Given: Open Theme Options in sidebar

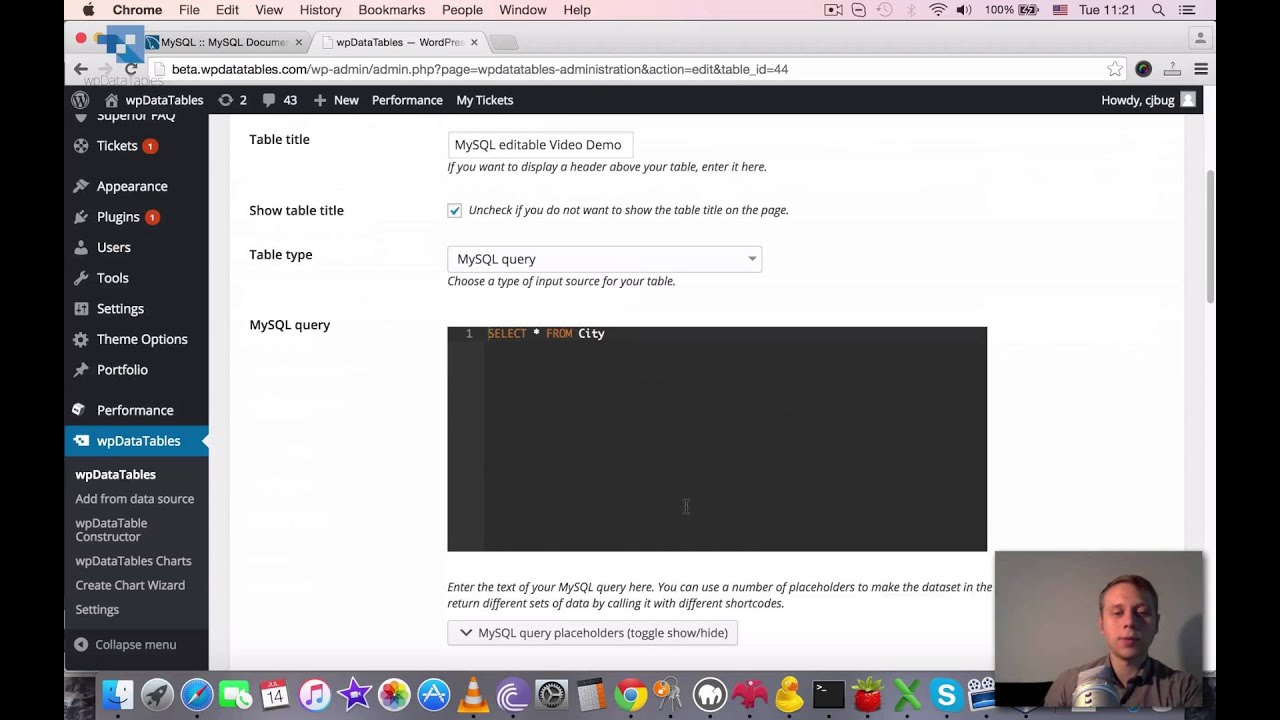Looking at the screenshot, I should [142, 339].
